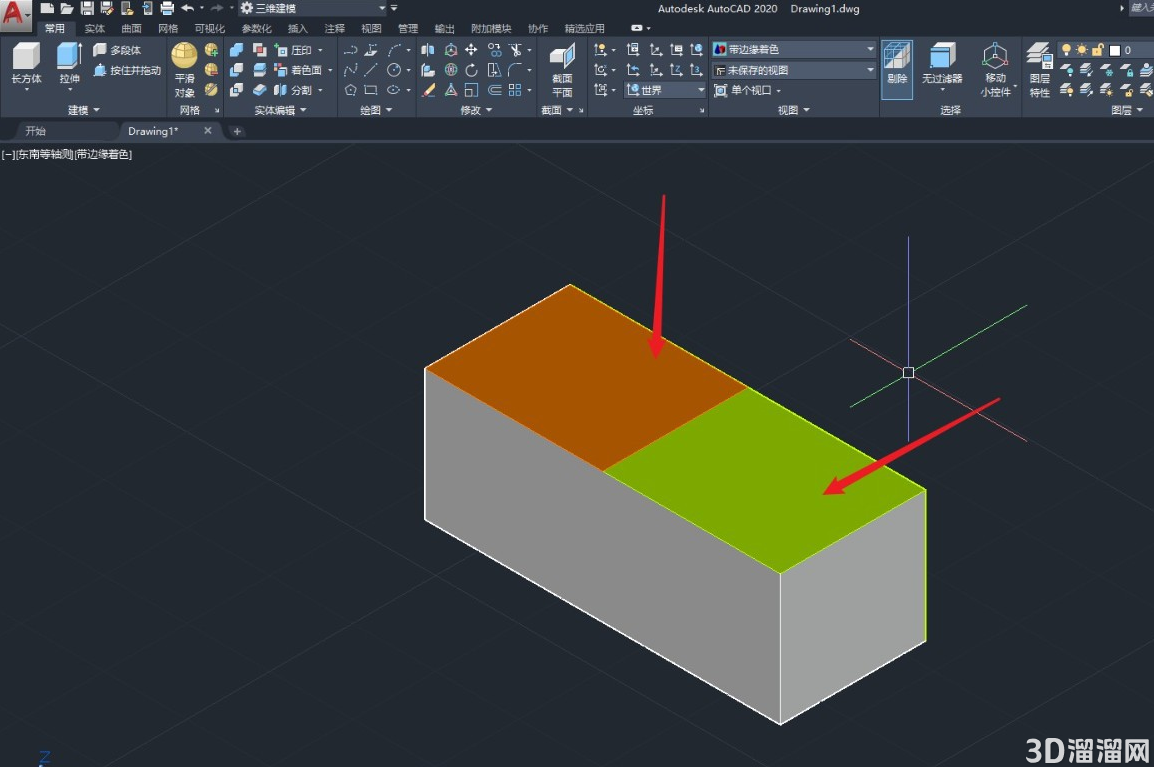Image resolution: width=1154 pixels, height=767 pixels.
Task: Toggle the layer lock padlock icon
Action: [x=1097, y=50]
